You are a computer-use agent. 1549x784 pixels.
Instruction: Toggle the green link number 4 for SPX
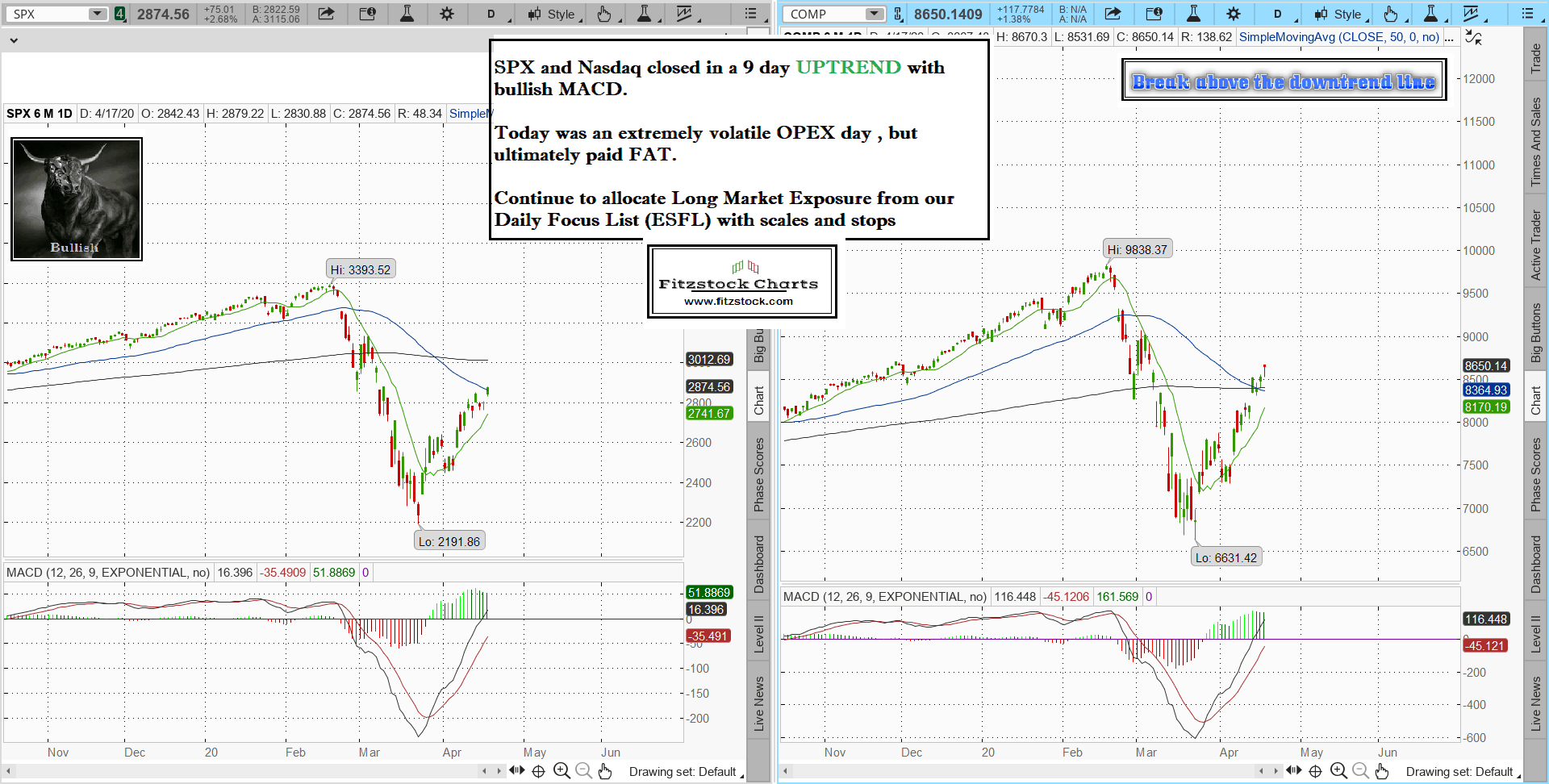(x=119, y=14)
